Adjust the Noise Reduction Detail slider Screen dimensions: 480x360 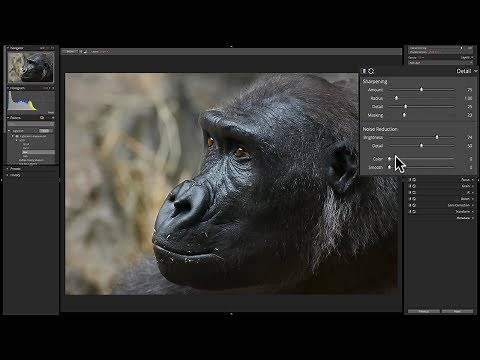coord(421,146)
